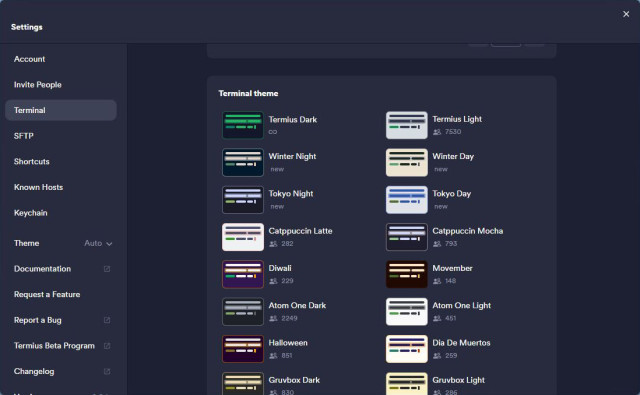The height and width of the screenshot is (395, 640).
Task: Close the Settings window
Action: pyautogui.click(x=626, y=14)
